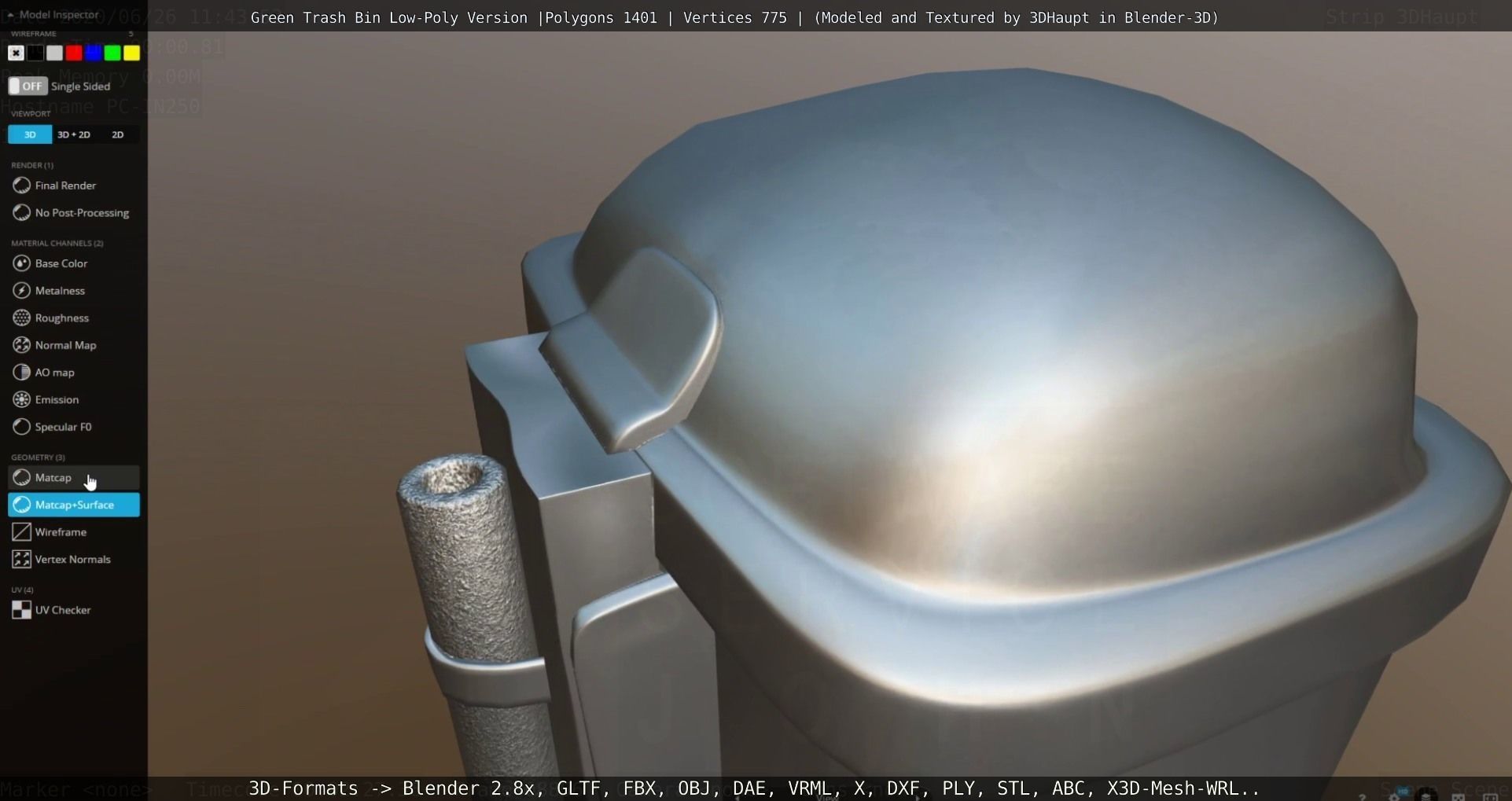Screen dimensions: 1512x801
Task: Click the UV (4) section header
Action: 22,590
